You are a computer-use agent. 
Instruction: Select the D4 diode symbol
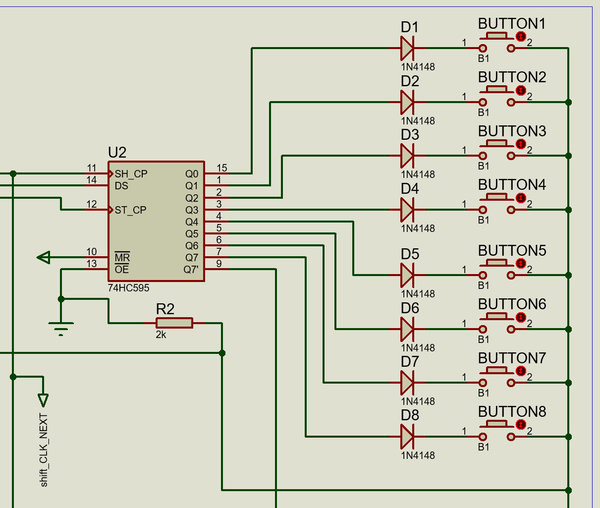(407, 210)
